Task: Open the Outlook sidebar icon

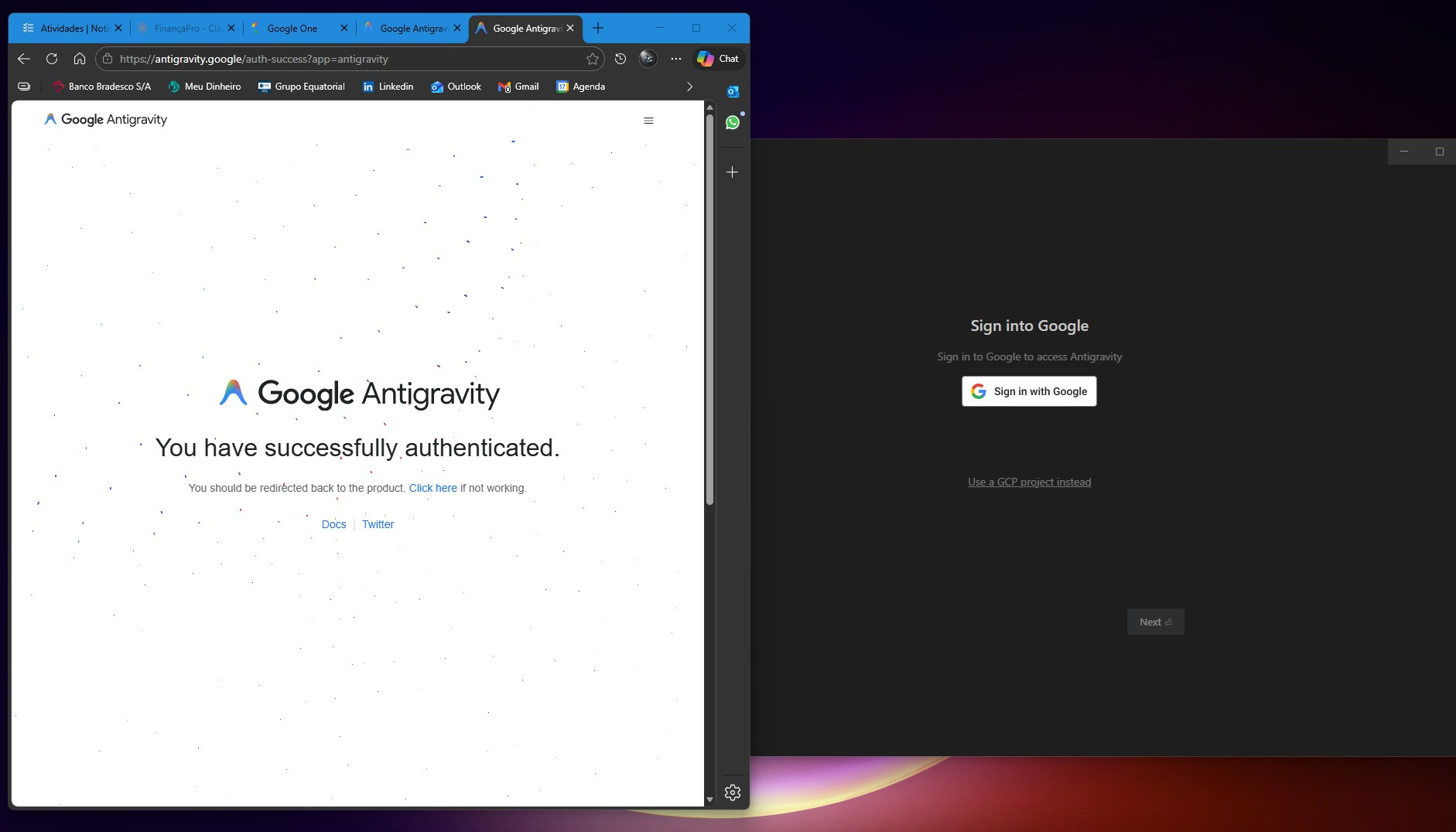Action: (733, 91)
